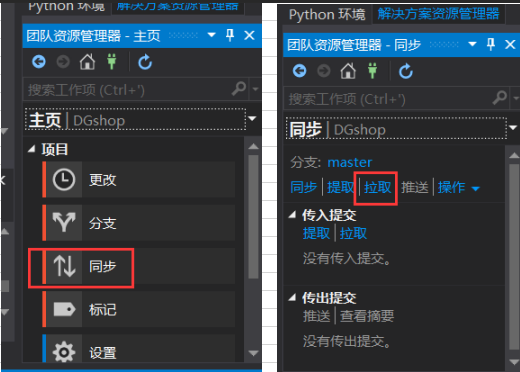
Task: Click Home icon in right Sync panel
Action: pyautogui.click(x=348, y=71)
